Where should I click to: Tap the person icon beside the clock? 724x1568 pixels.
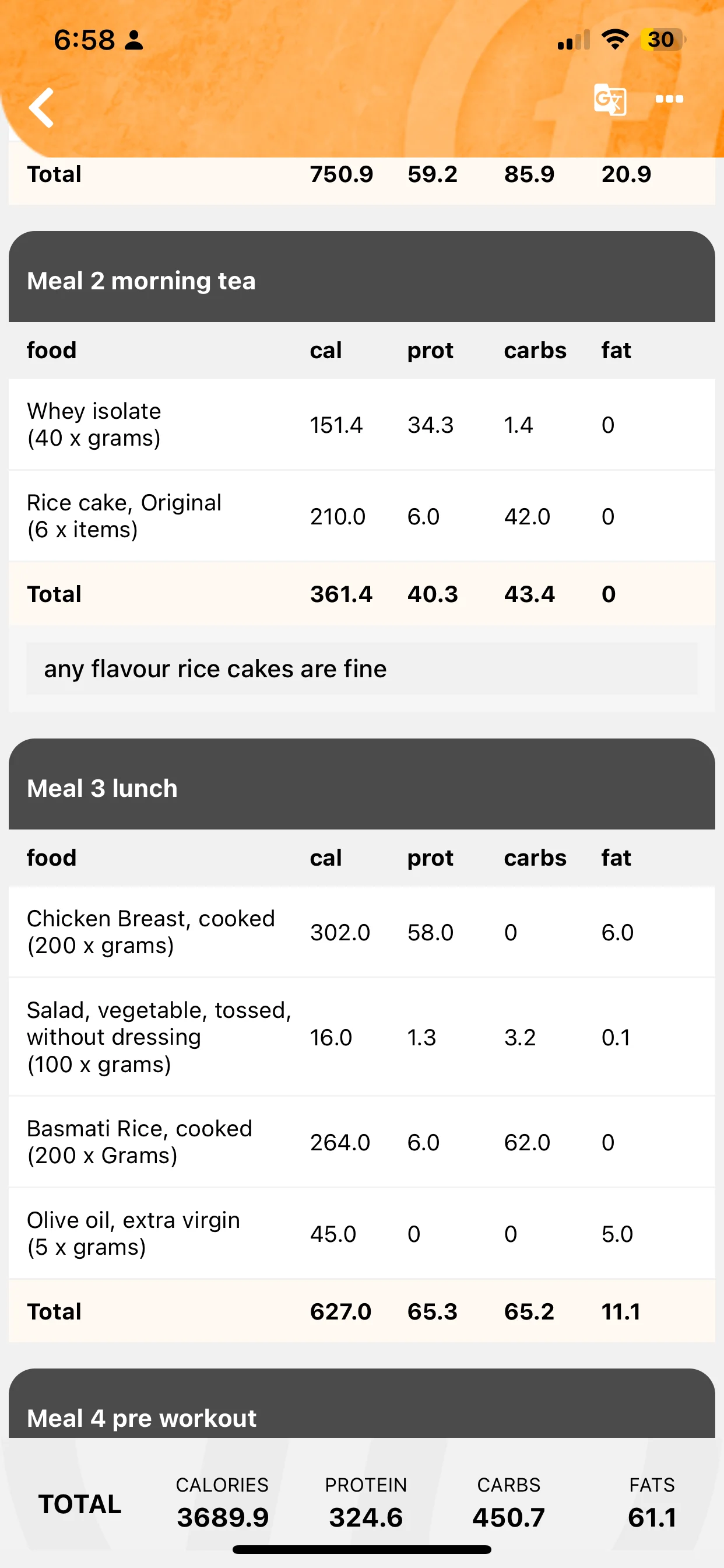134,40
